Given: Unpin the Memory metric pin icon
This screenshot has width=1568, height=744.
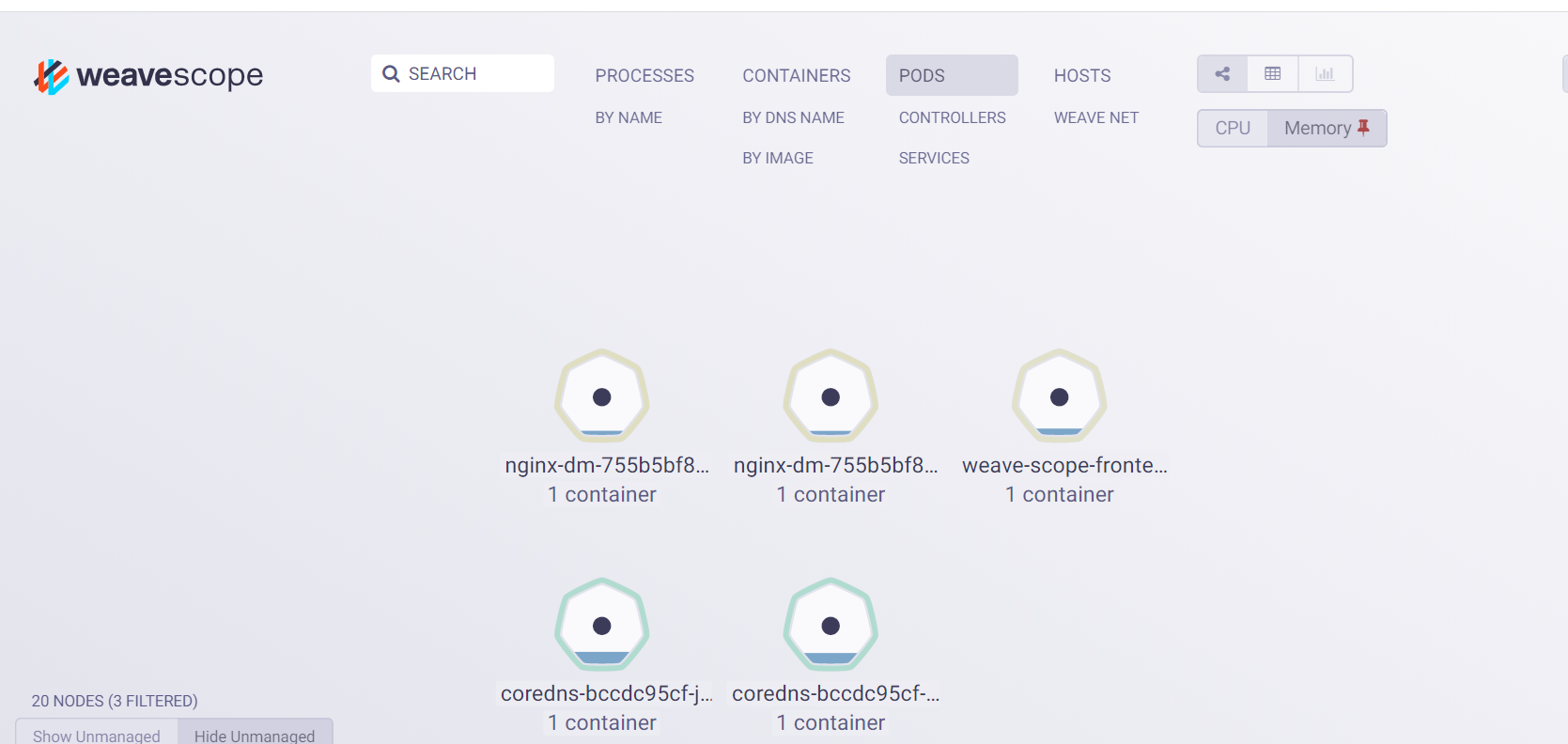Looking at the screenshot, I should (1363, 127).
